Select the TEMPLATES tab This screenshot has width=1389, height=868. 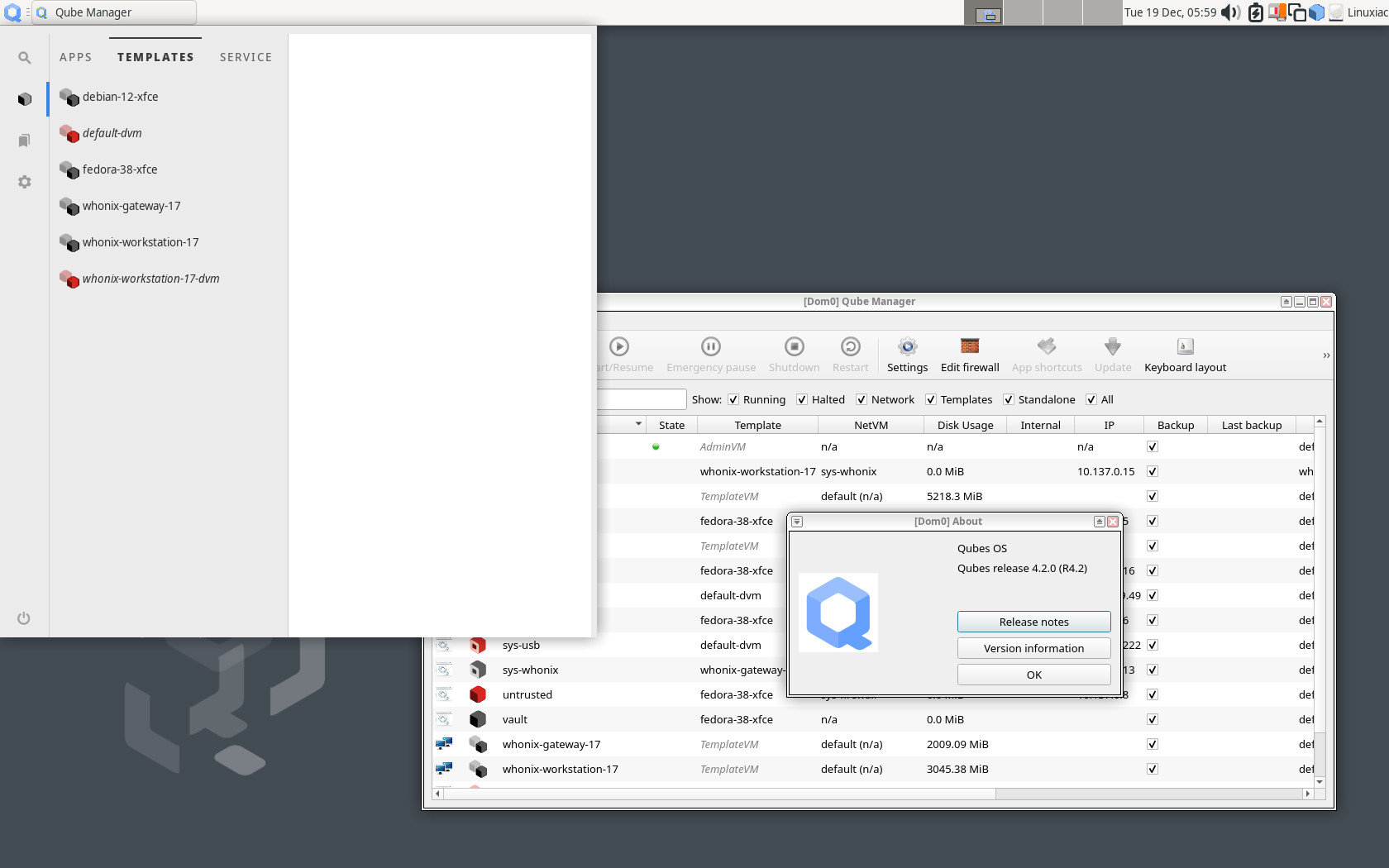pos(155,57)
